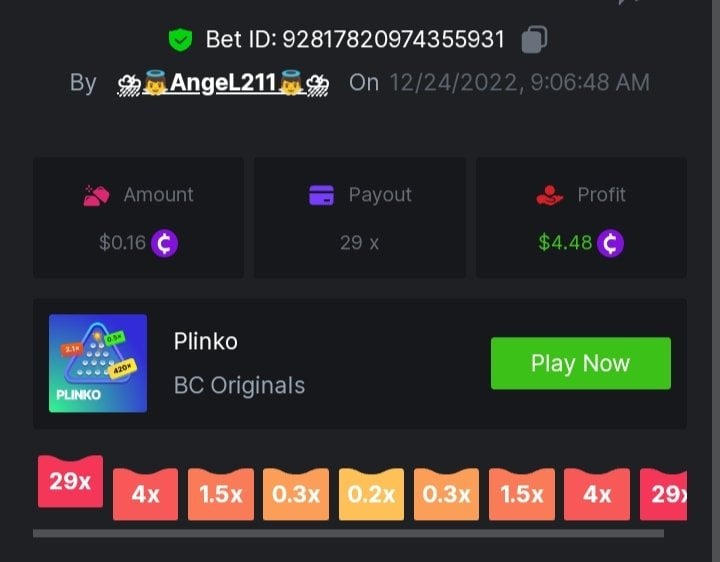Open the Plinko game thumbnail
The image size is (720, 562).
98,363
